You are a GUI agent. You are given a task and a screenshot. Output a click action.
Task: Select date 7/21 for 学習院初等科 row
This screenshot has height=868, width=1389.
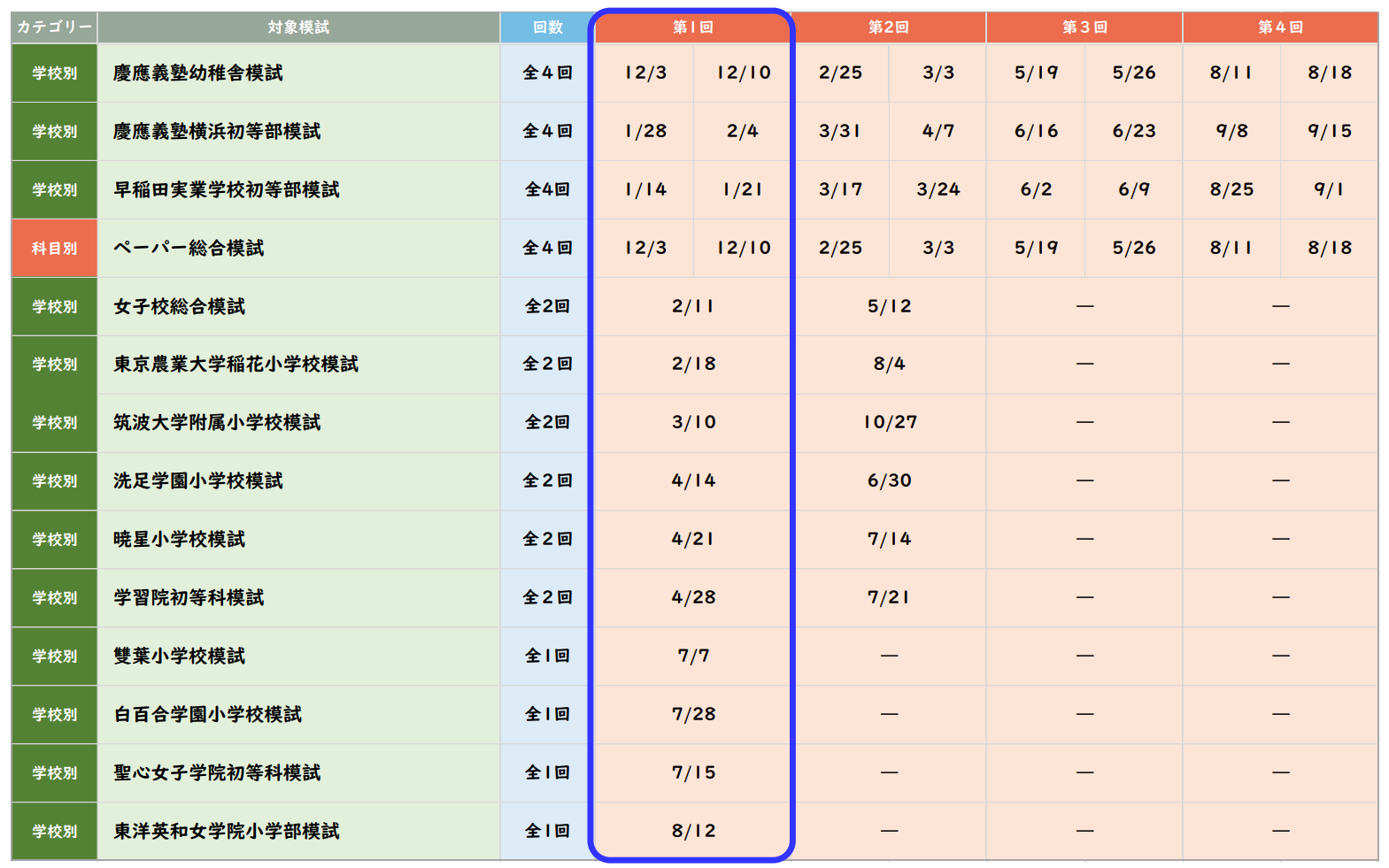click(x=888, y=598)
